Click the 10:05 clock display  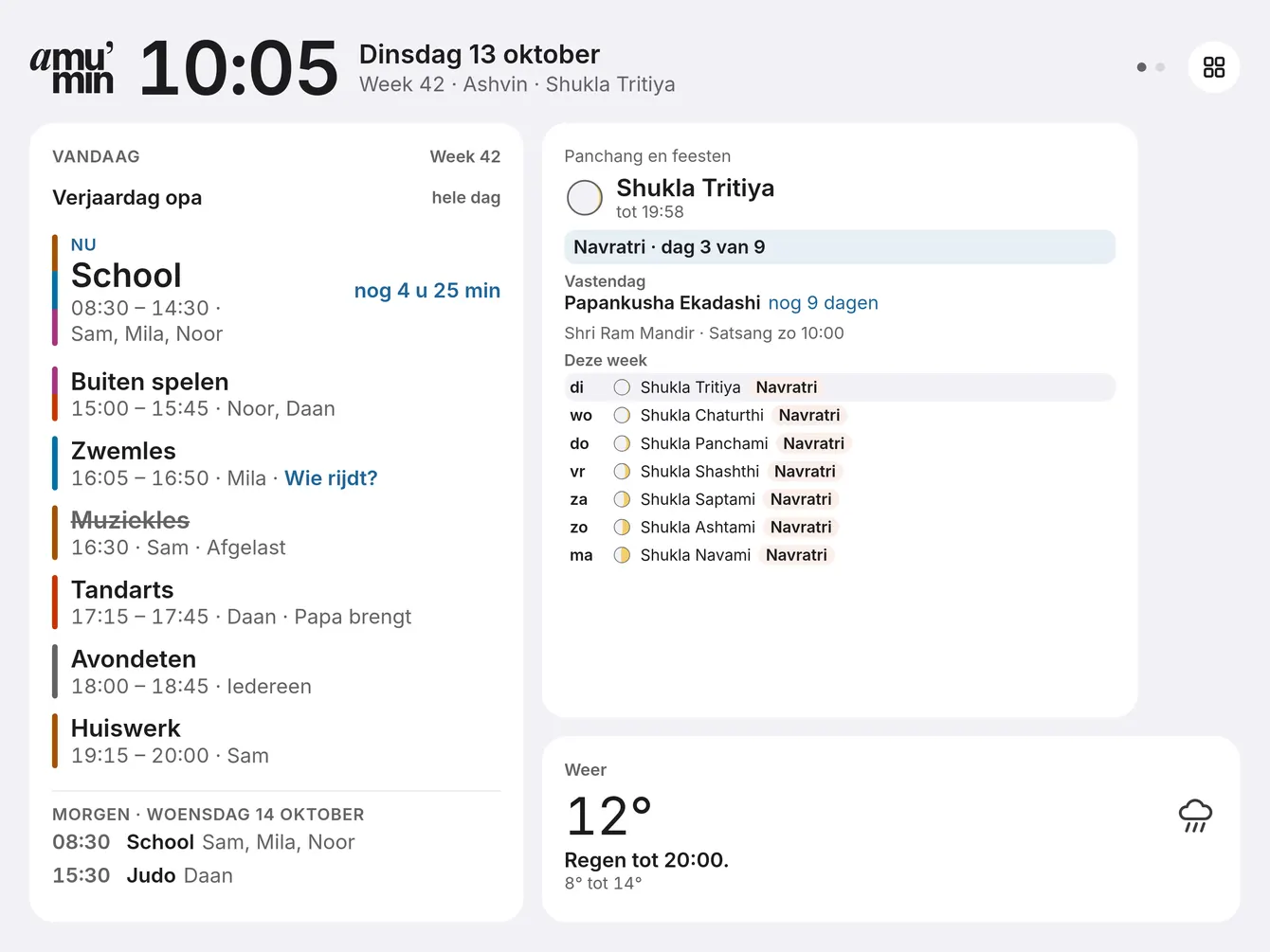239,68
